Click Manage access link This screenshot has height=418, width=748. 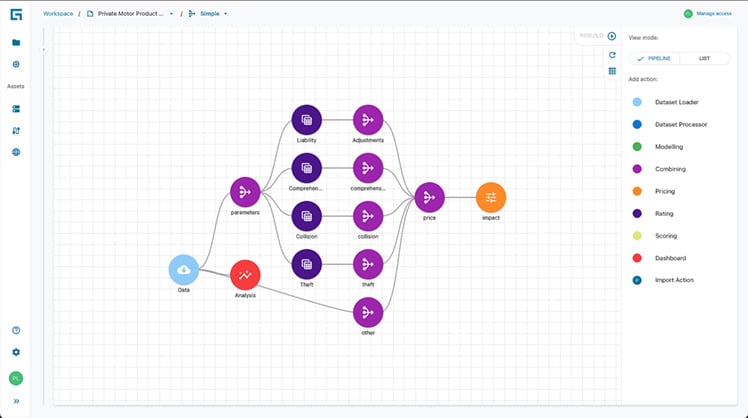[714, 14]
